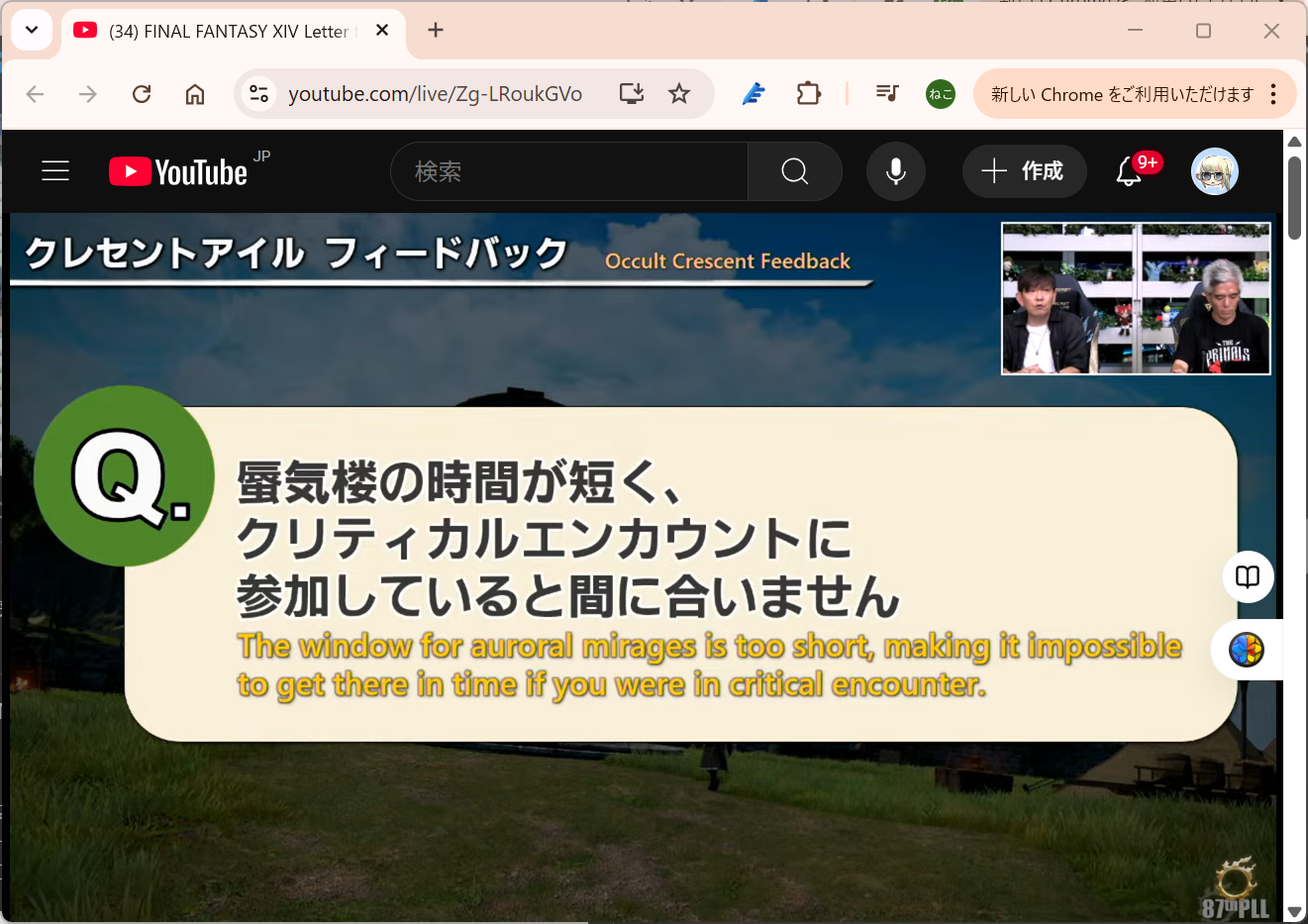Open the YouTube account avatar menu
This screenshot has height=924, width=1308.
[x=1215, y=171]
